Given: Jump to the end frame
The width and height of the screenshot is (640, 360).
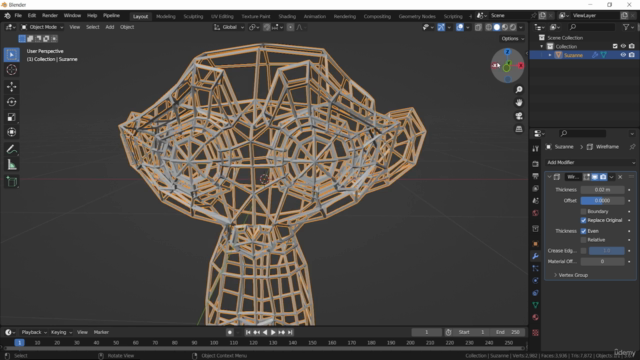Looking at the screenshot, I should coord(290,332).
